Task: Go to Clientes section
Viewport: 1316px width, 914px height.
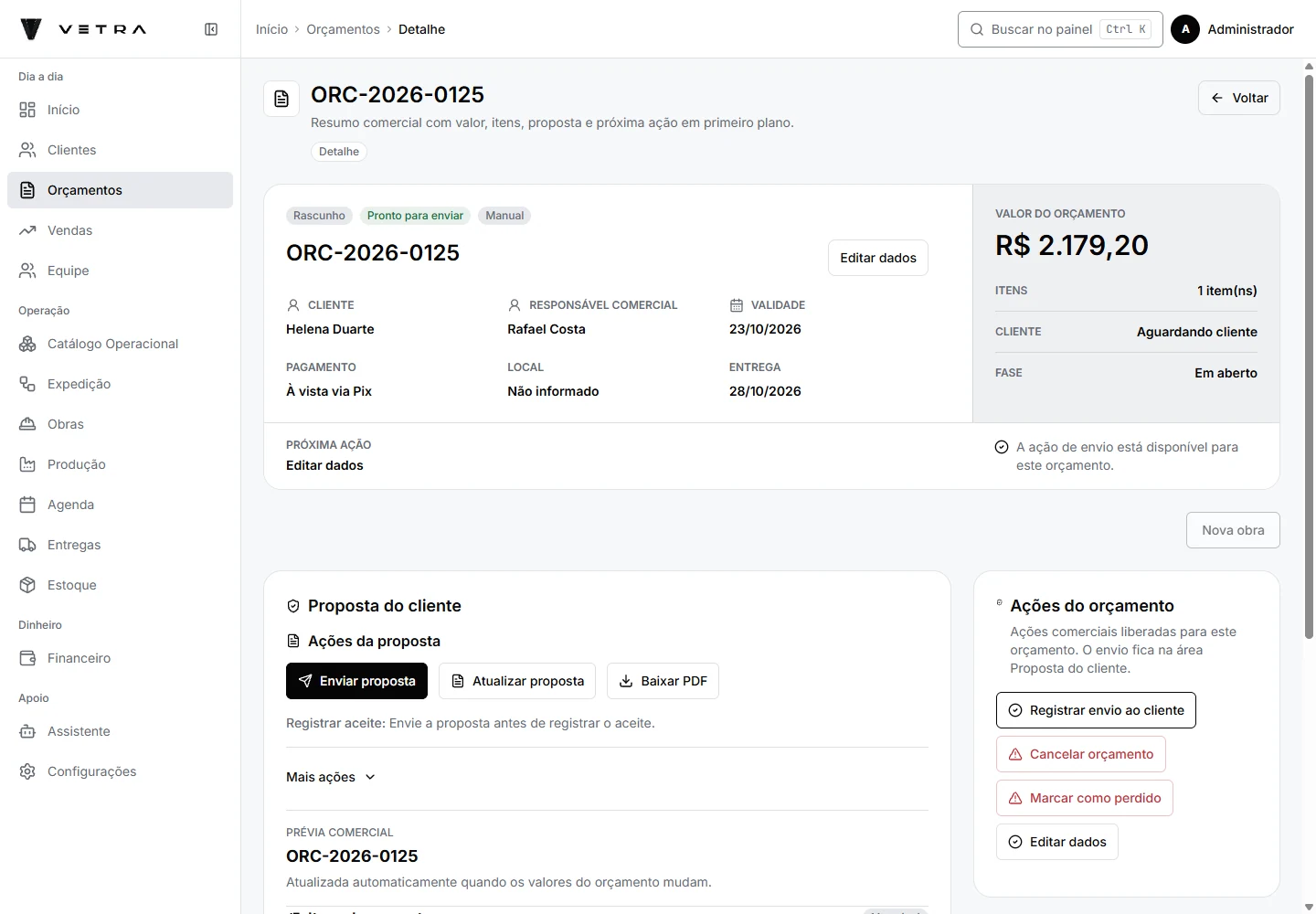Action: pos(120,150)
